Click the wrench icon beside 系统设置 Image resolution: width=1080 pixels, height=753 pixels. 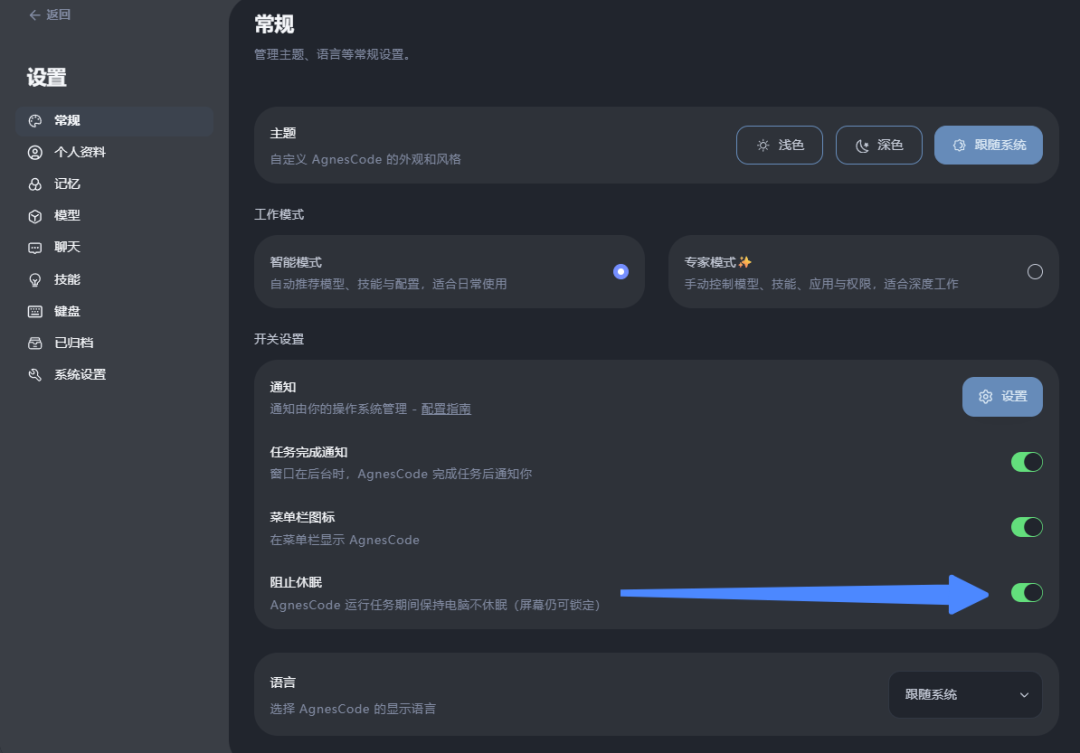tap(35, 375)
